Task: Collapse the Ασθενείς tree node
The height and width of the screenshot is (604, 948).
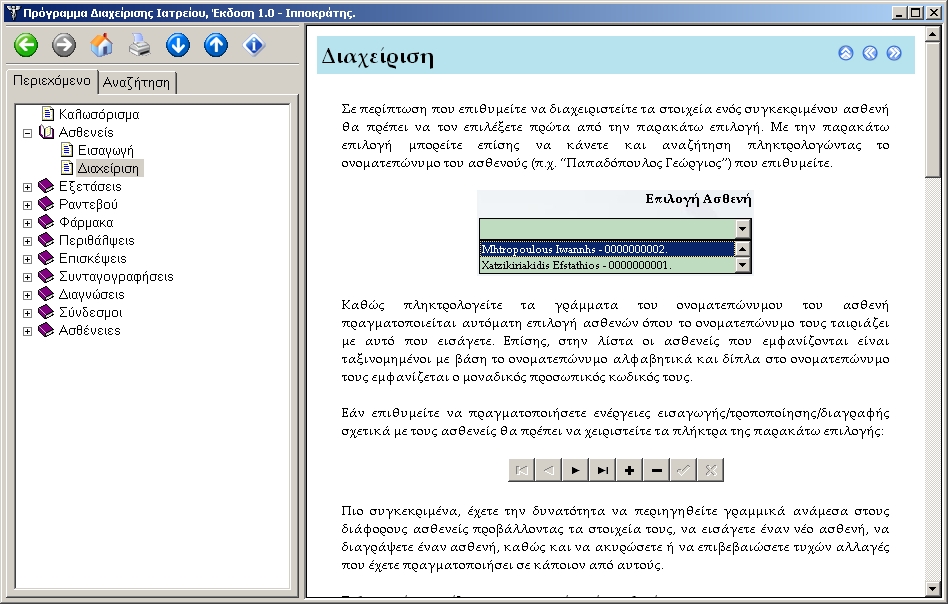Action: (28, 132)
